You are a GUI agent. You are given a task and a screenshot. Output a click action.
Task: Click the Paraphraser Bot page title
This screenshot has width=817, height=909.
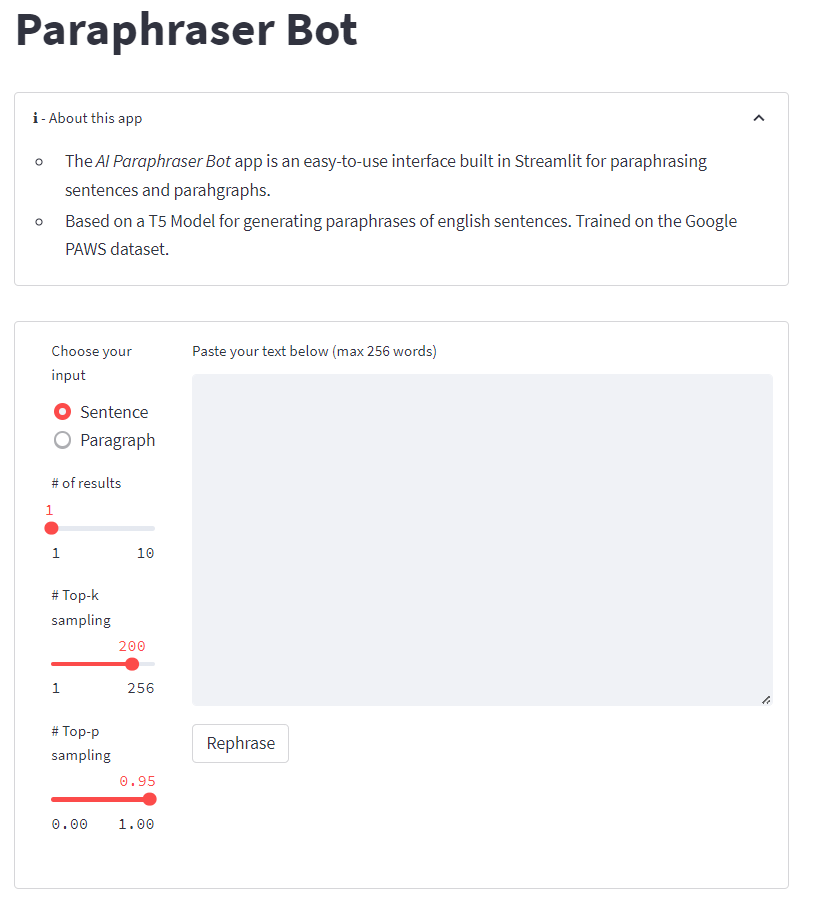(186, 31)
